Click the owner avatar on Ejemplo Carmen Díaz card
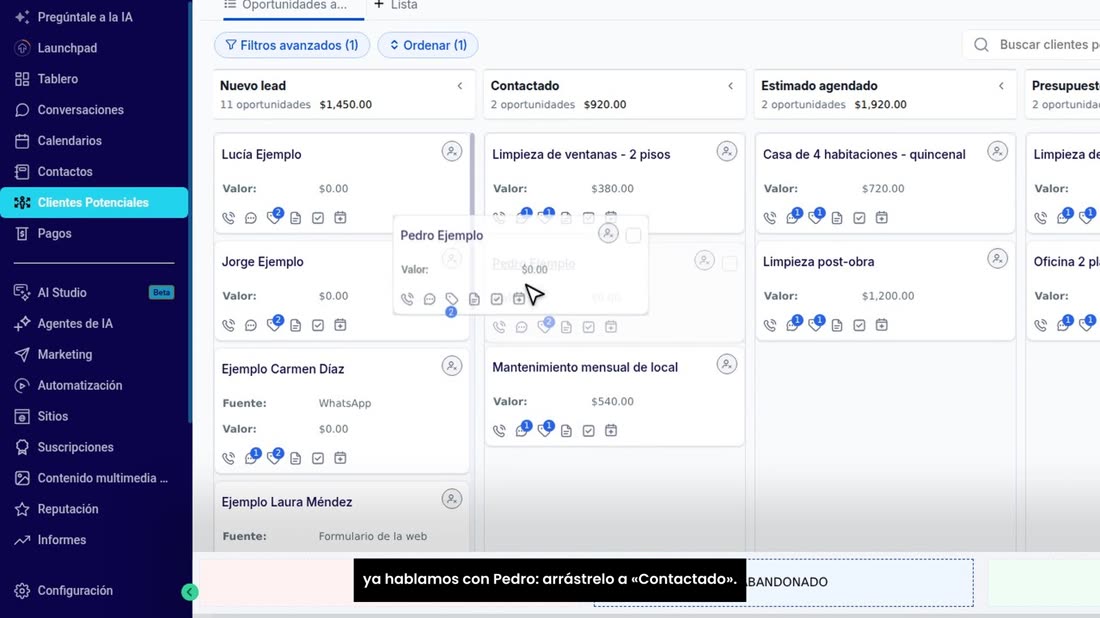 [452, 366]
